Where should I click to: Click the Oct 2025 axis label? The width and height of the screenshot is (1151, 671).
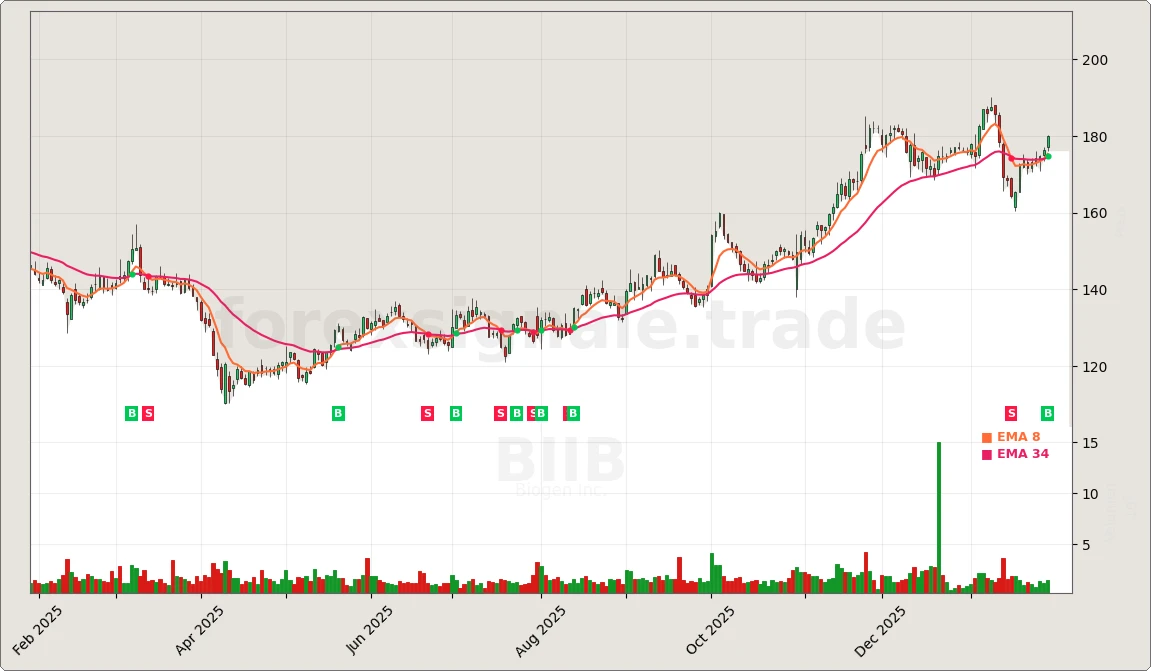pos(712,627)
